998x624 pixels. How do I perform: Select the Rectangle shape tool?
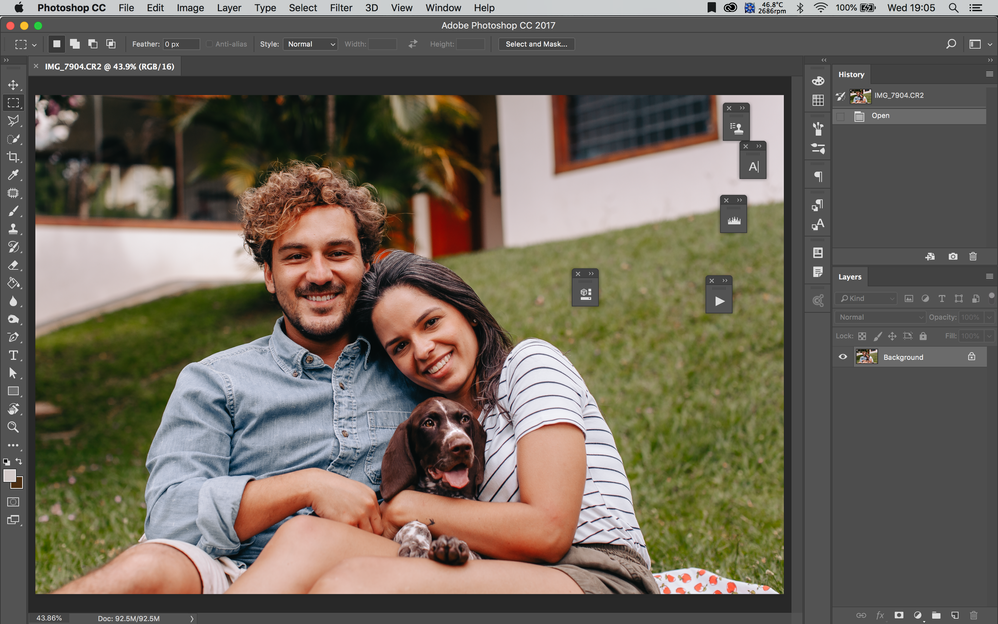[13, 391]
